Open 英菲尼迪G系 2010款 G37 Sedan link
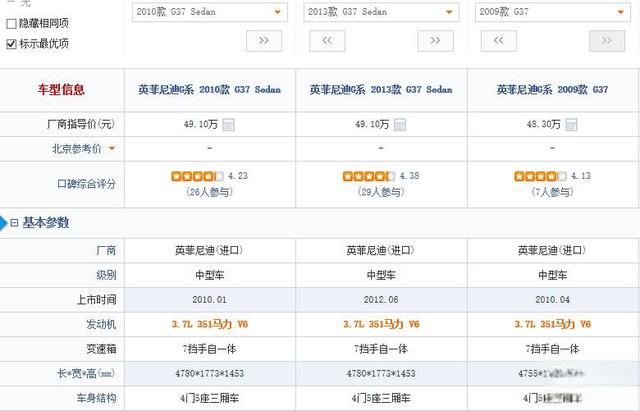640x411 pixels. point(209,89)
